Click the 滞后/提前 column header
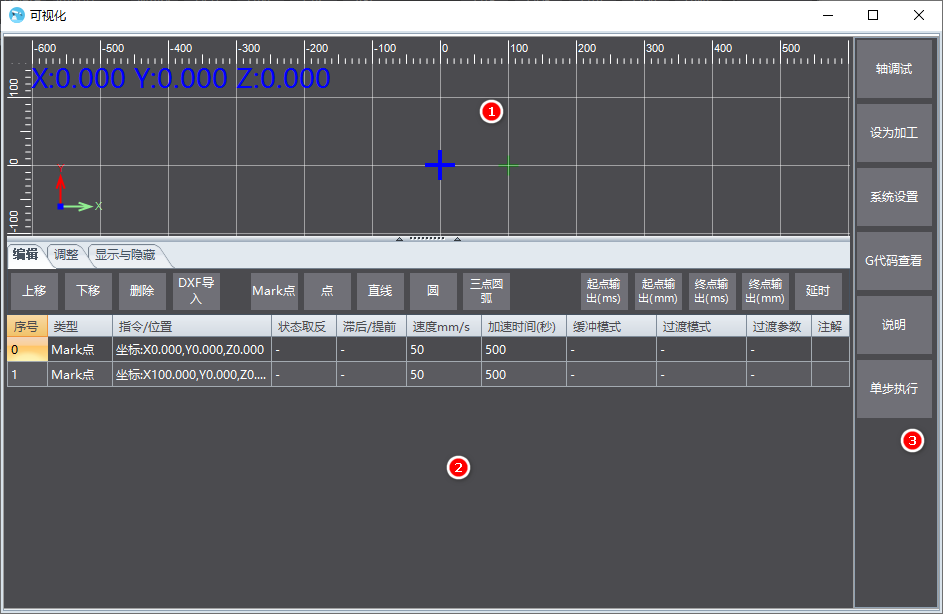 (x=371, y=327)
